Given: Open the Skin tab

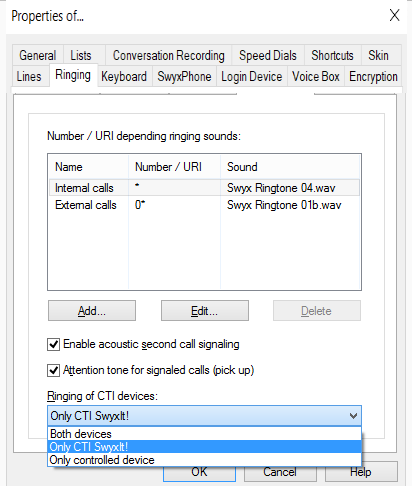Looking at the screenshot, I should coord(378,55).
